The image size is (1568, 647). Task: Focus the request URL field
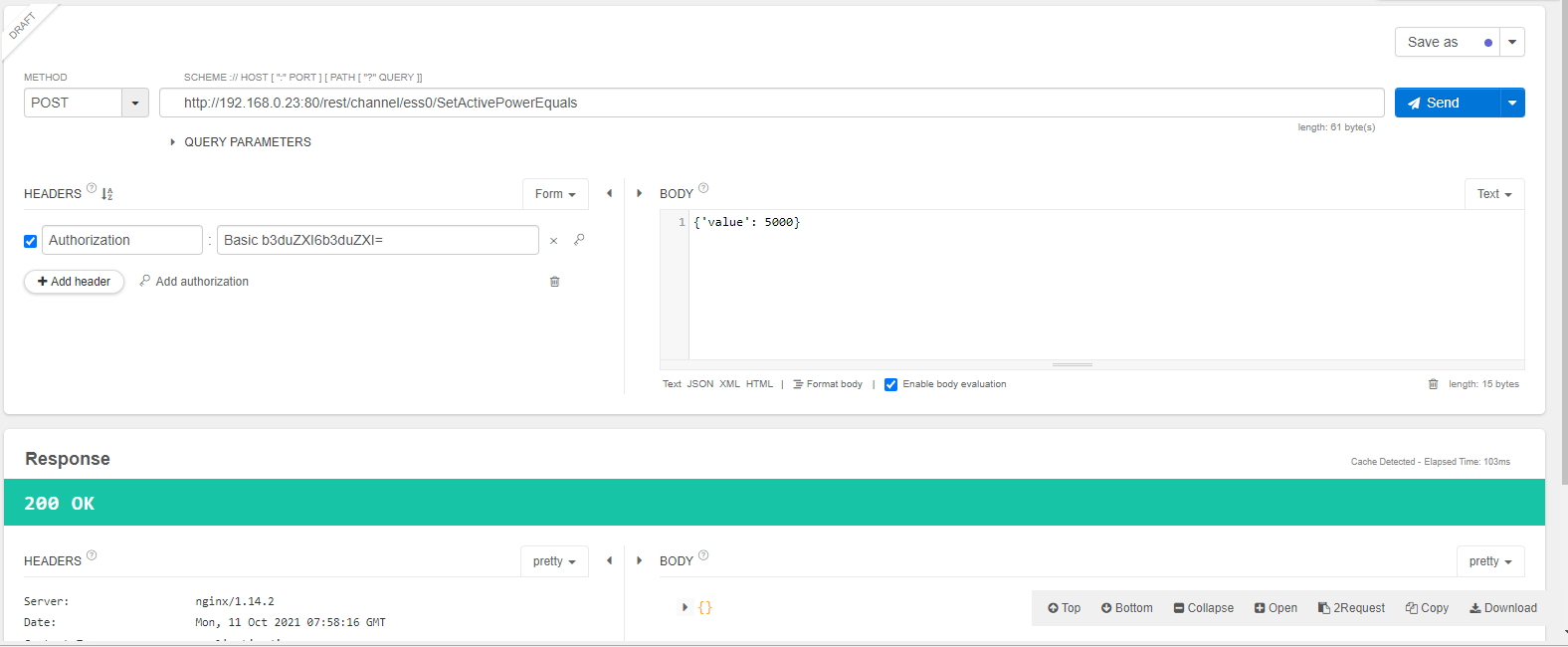click(771, 103)
